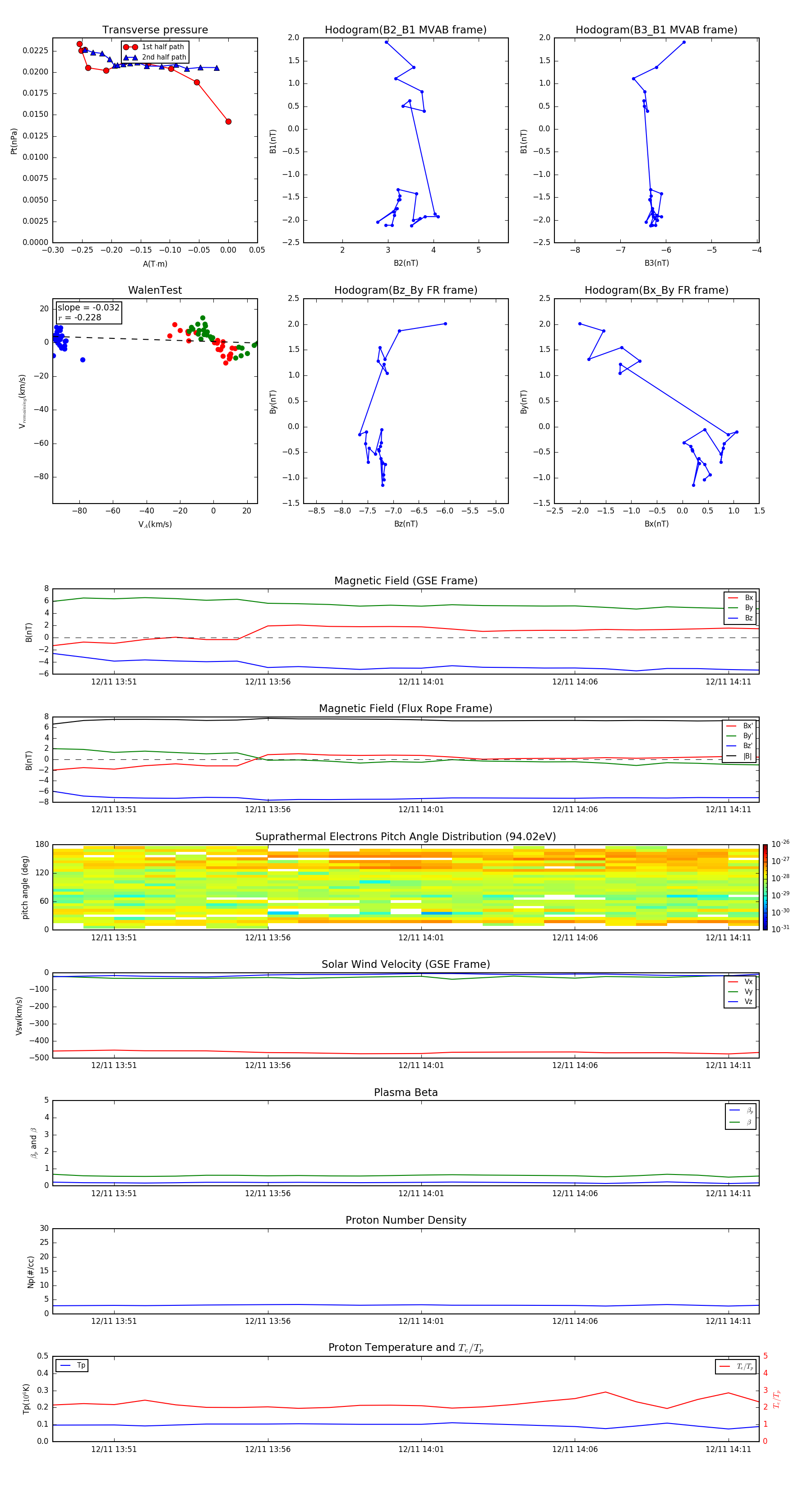This screenshot has height=1489, width=812.
Task: Select the By' legend entry in Flux Rope plot
Action: [x=740, y=736]
